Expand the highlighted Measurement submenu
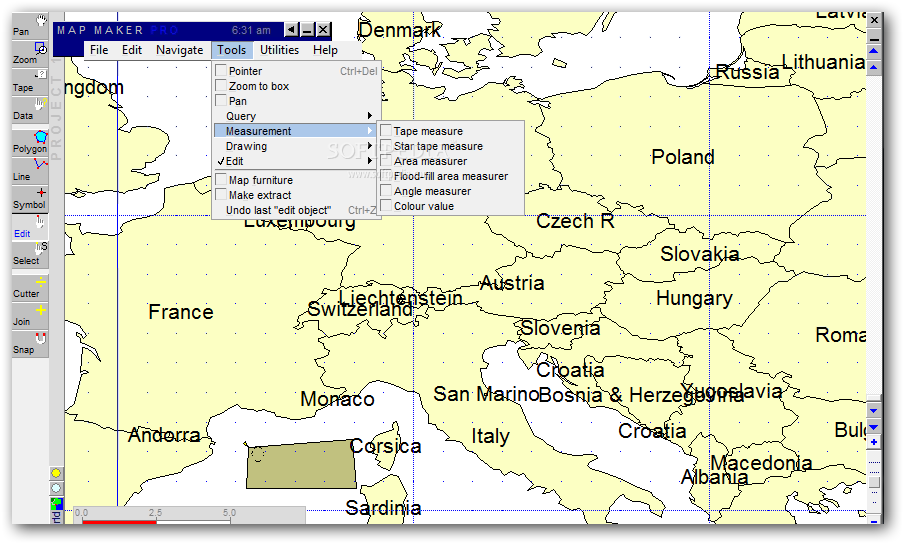This screenshot has height=544, width=904. (296, 131)
